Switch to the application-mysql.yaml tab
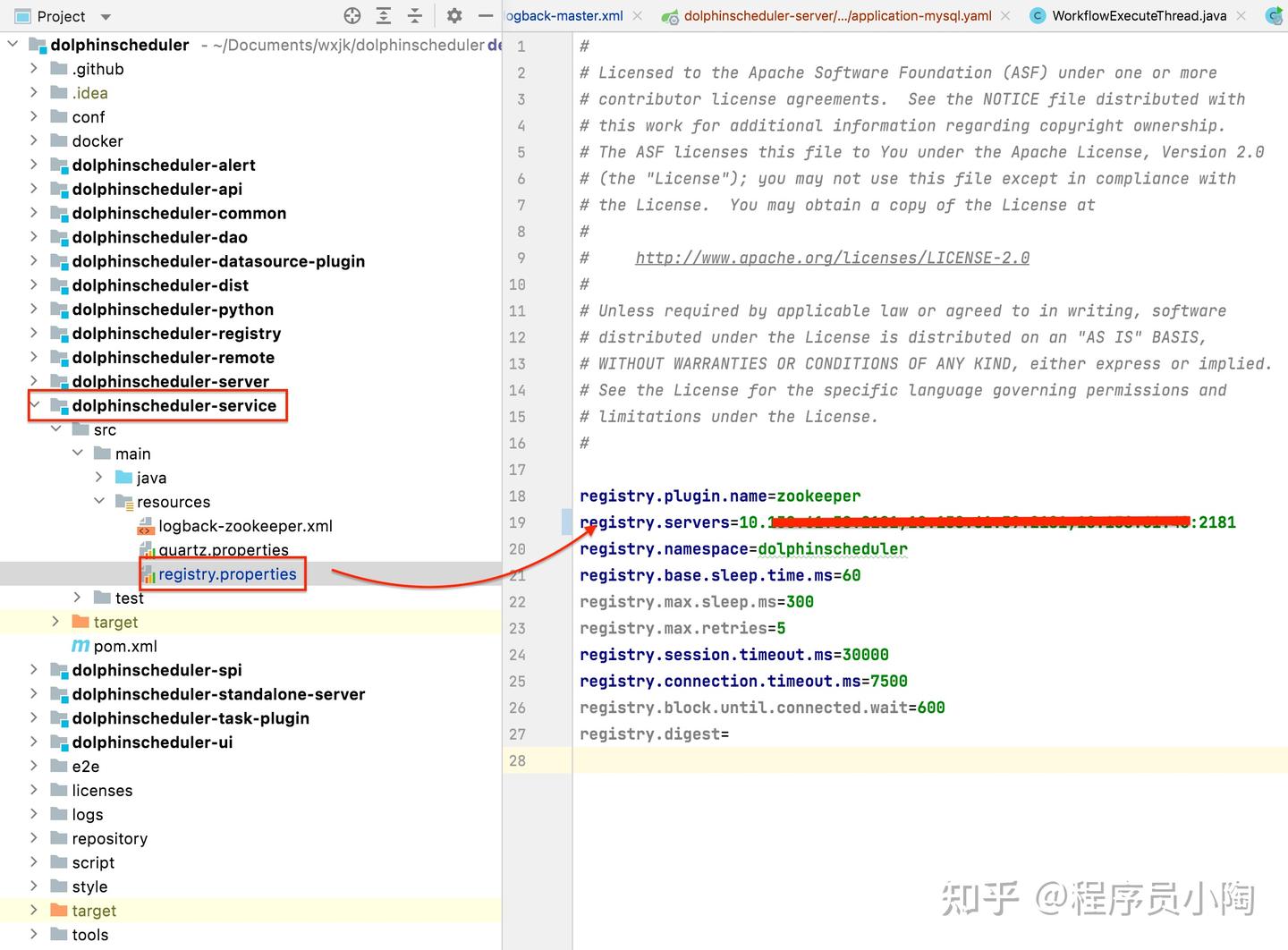The width and height of the screenshot is (1288, 950). pos(838,15)
